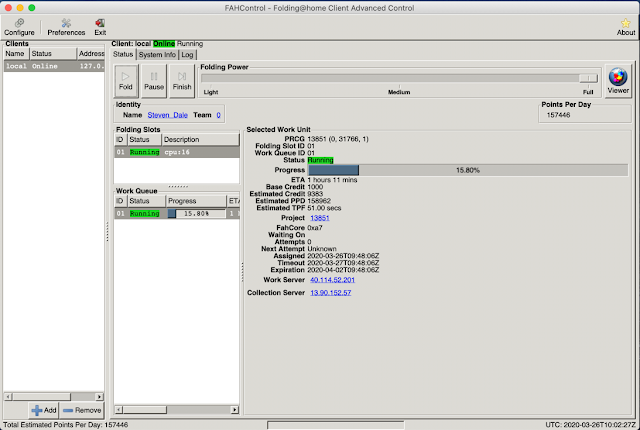Click the Clients list right scroll arrow

(99, 397)
